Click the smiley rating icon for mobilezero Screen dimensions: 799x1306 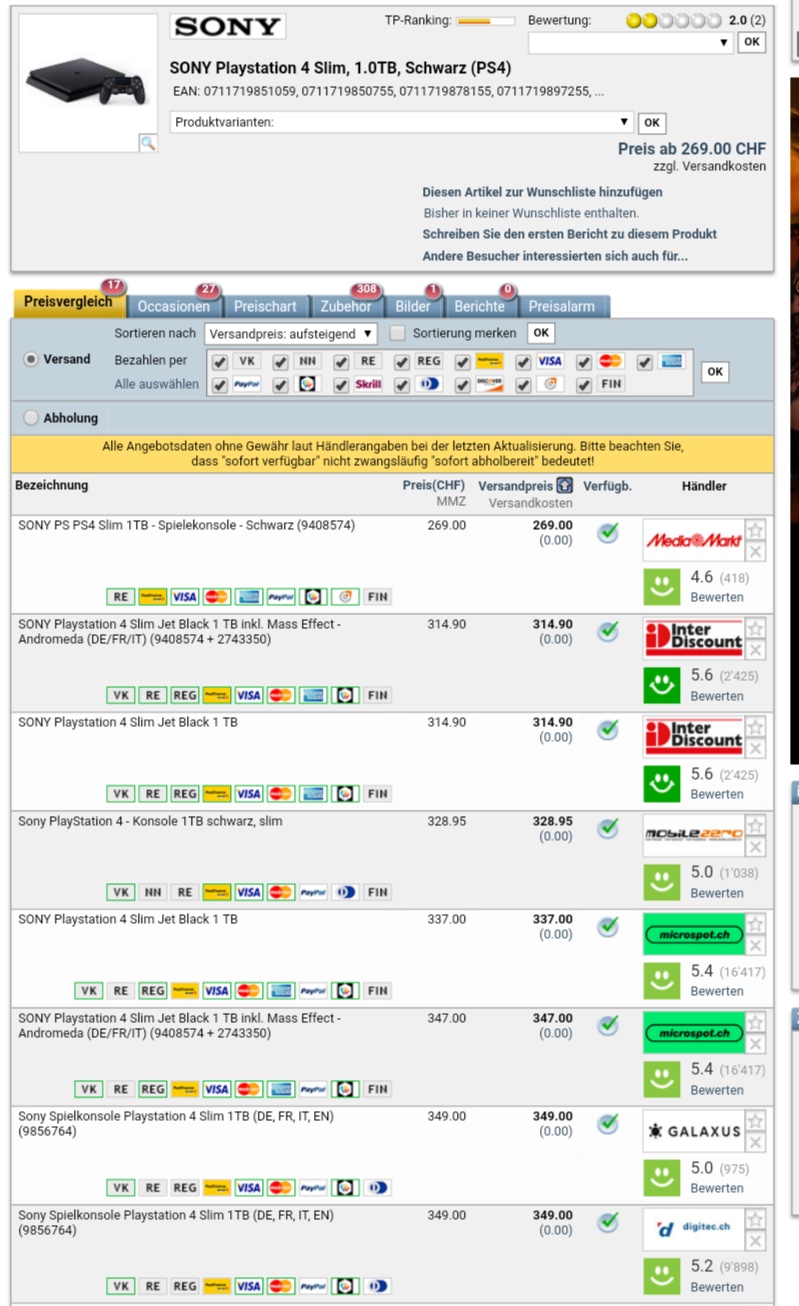coord(661,882)
